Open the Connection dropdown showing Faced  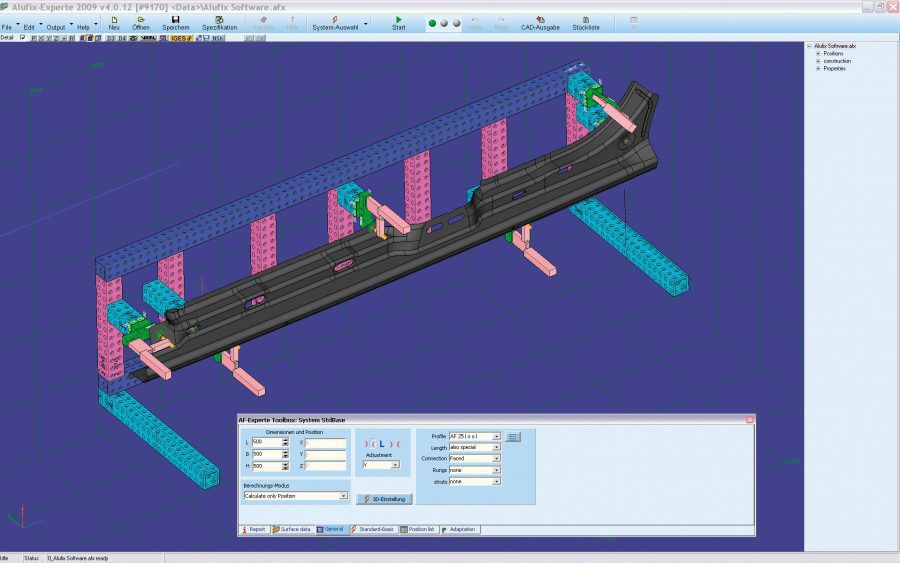pyautogui.click(x=497, y=459)
